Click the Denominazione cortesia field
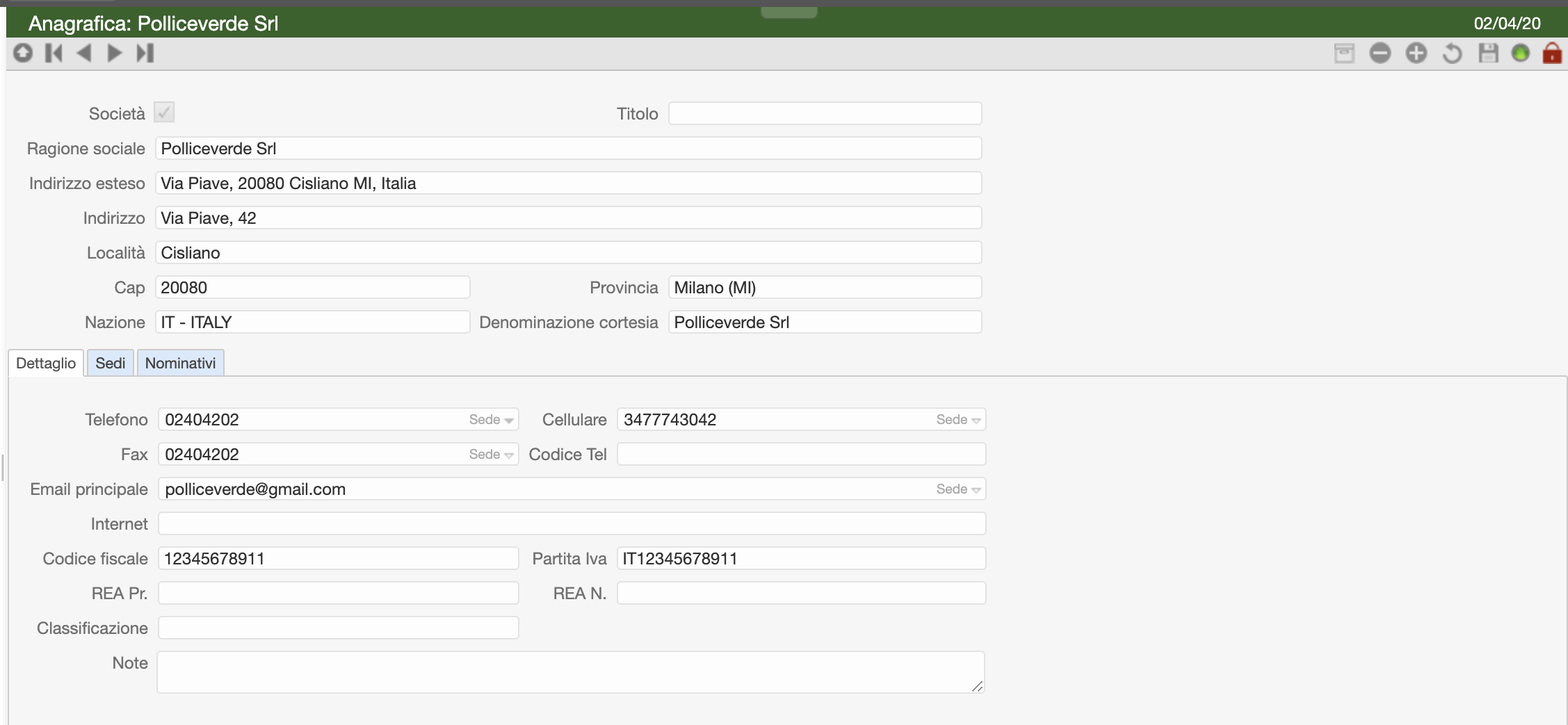1568x725 pixels. point(825,322)
